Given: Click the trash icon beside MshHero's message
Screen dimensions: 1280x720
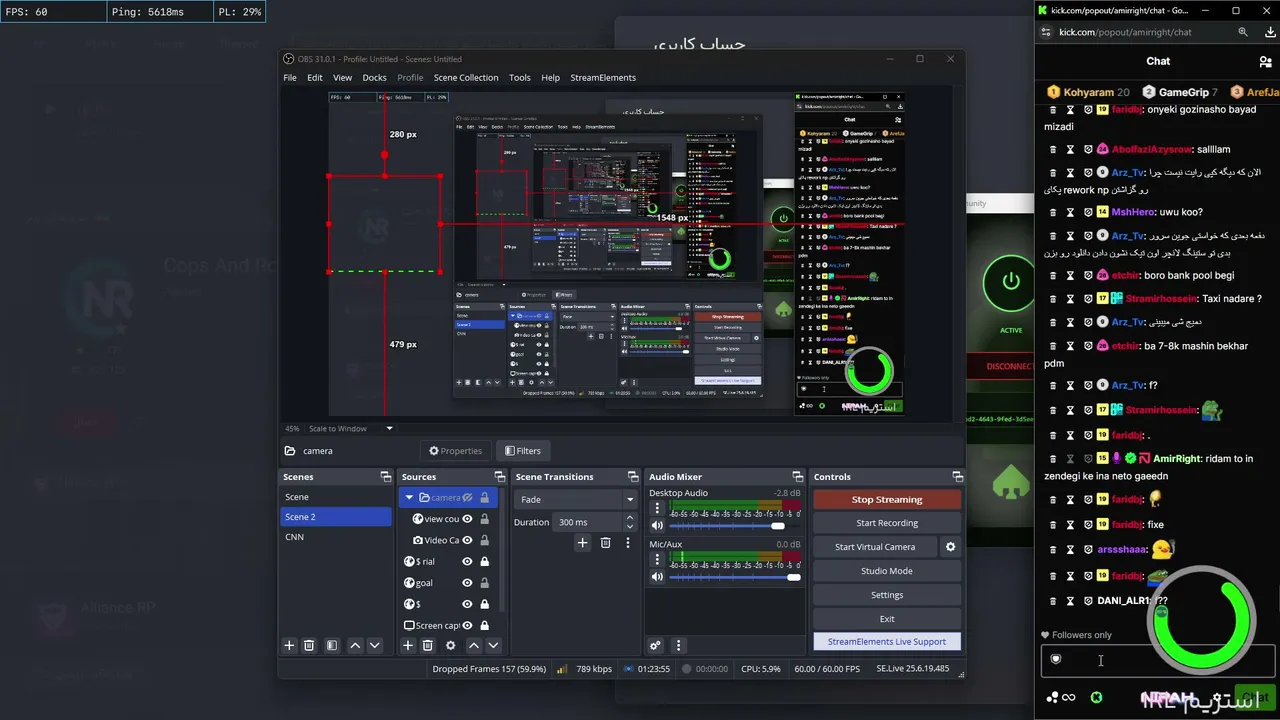Looking at the screenshot, I should [x=1053, y=212].
